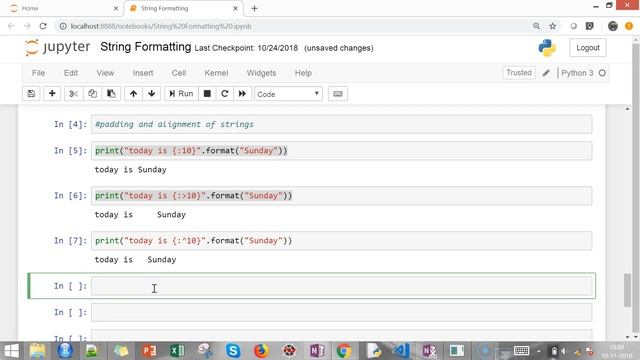Click the Logout button
This screenshot has width=640, height=360.
click(x=588, y=48)
